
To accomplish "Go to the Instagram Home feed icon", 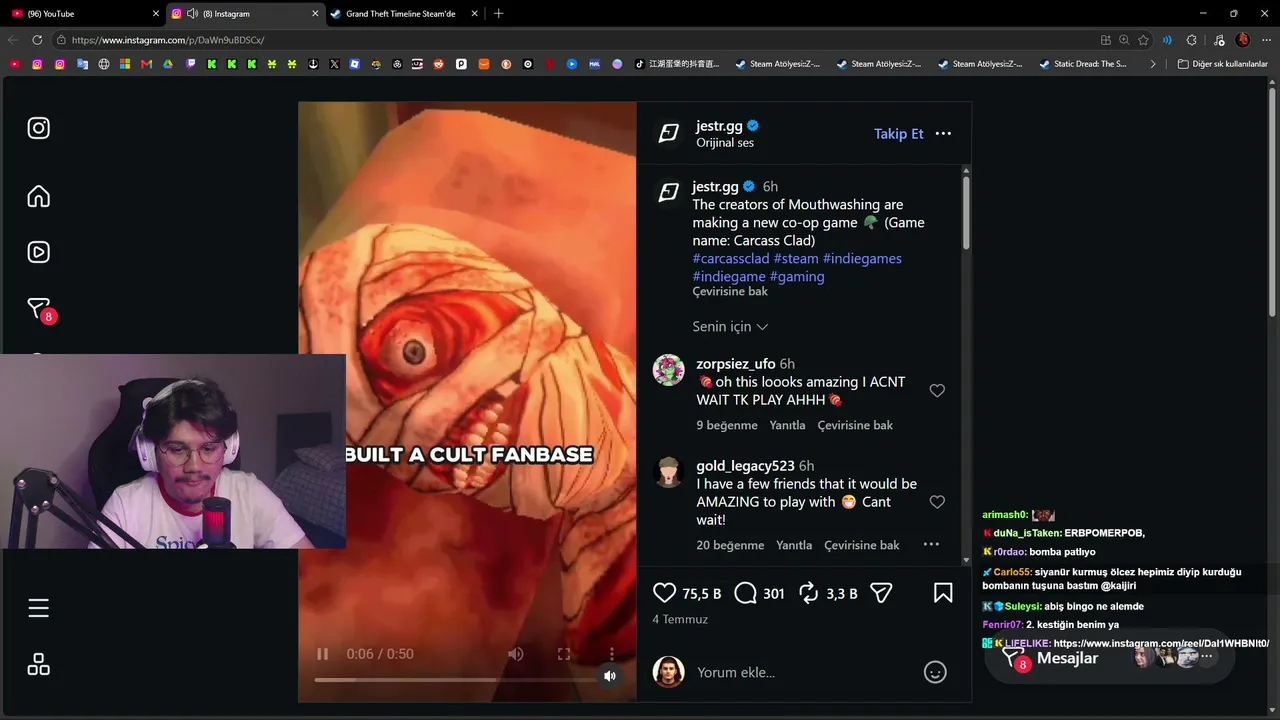I will (x=38, y=196).
